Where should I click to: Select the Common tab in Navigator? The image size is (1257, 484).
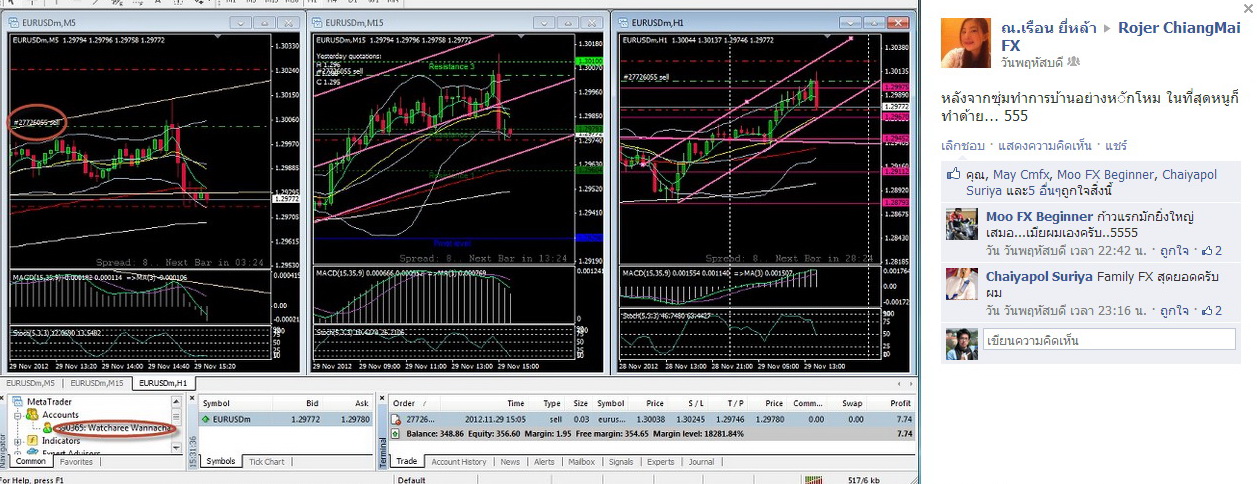31,462
